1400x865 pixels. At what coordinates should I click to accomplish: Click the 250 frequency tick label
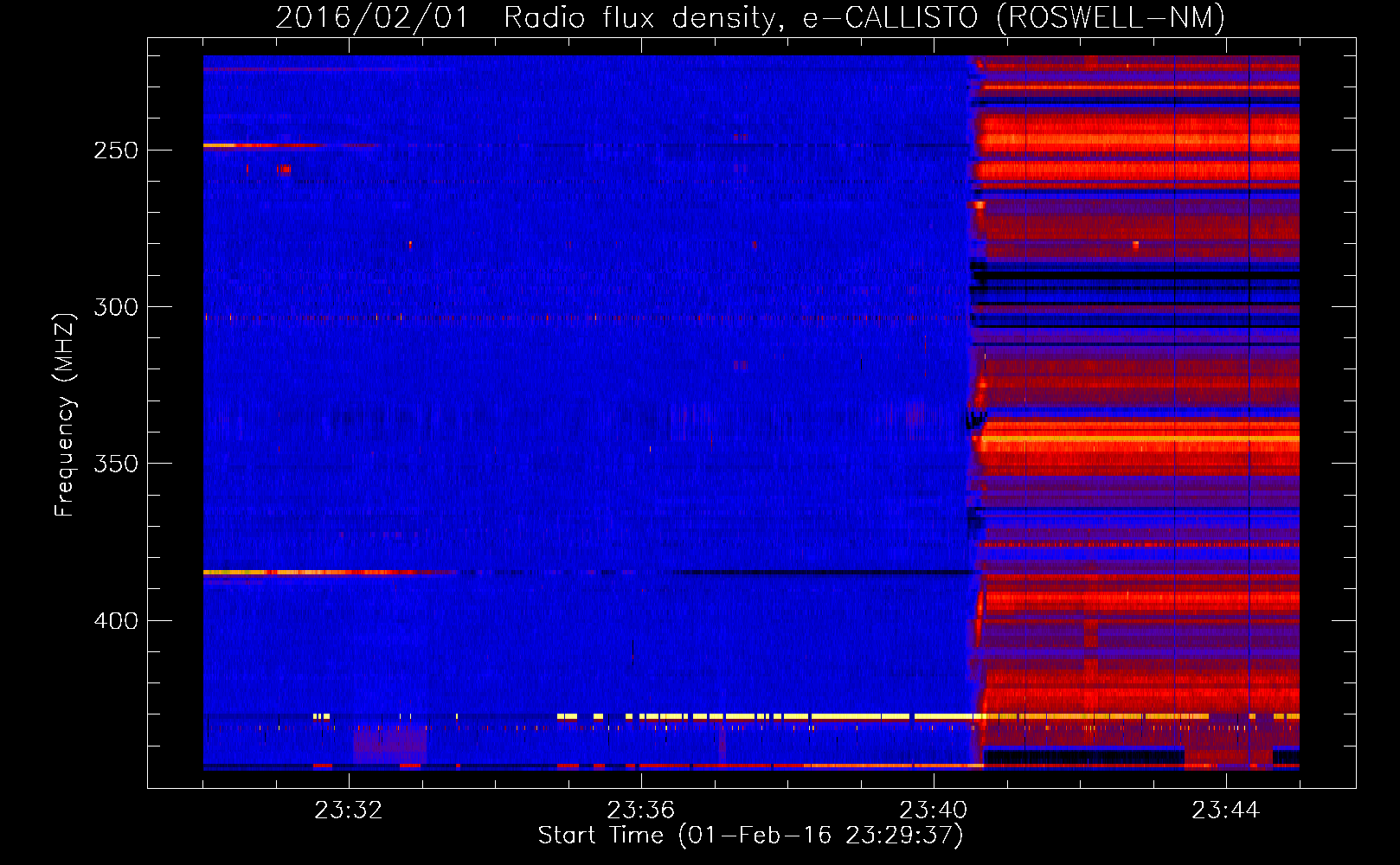[116, 151]
